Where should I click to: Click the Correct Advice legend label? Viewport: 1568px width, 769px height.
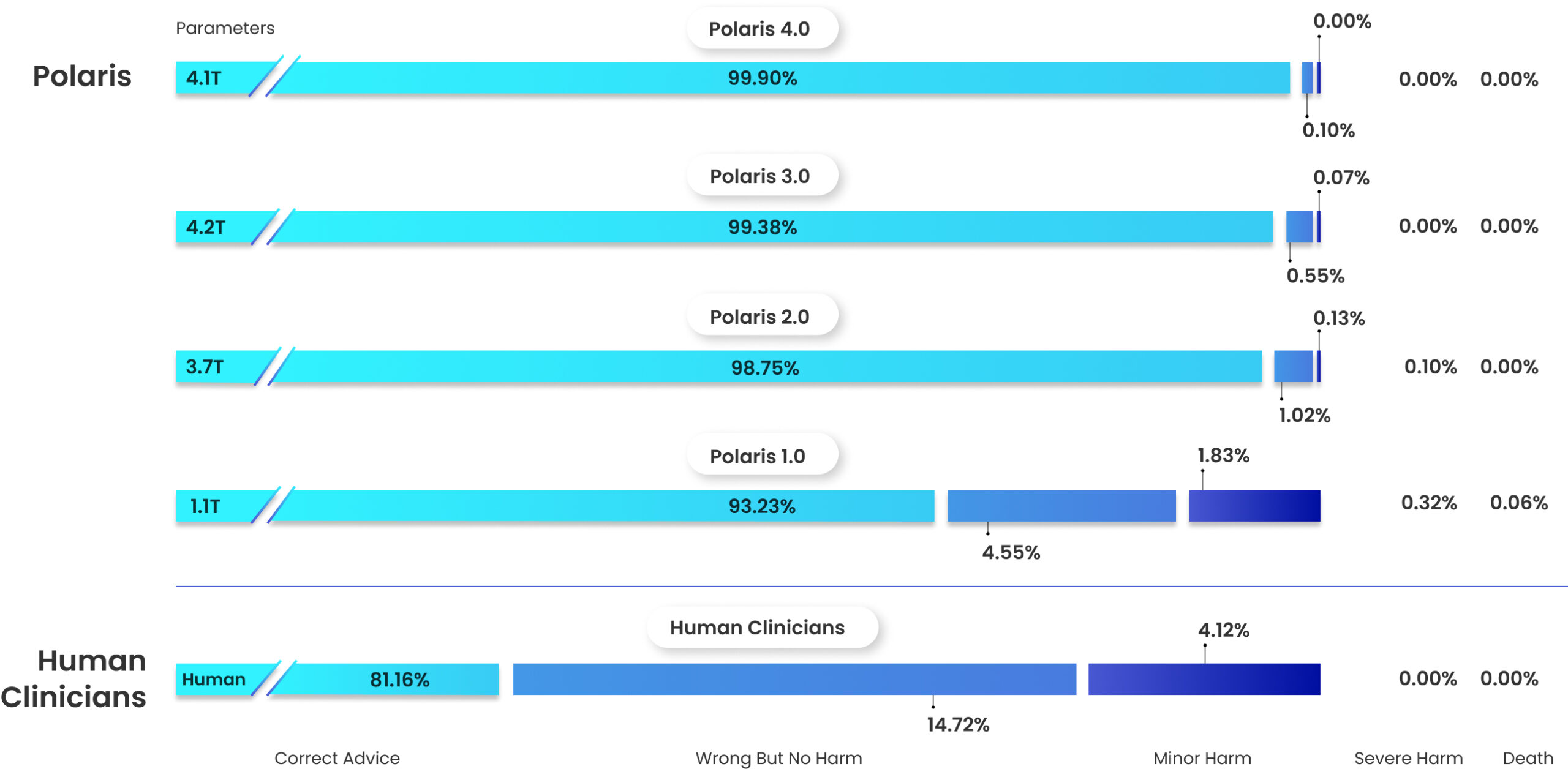(337, 758)
